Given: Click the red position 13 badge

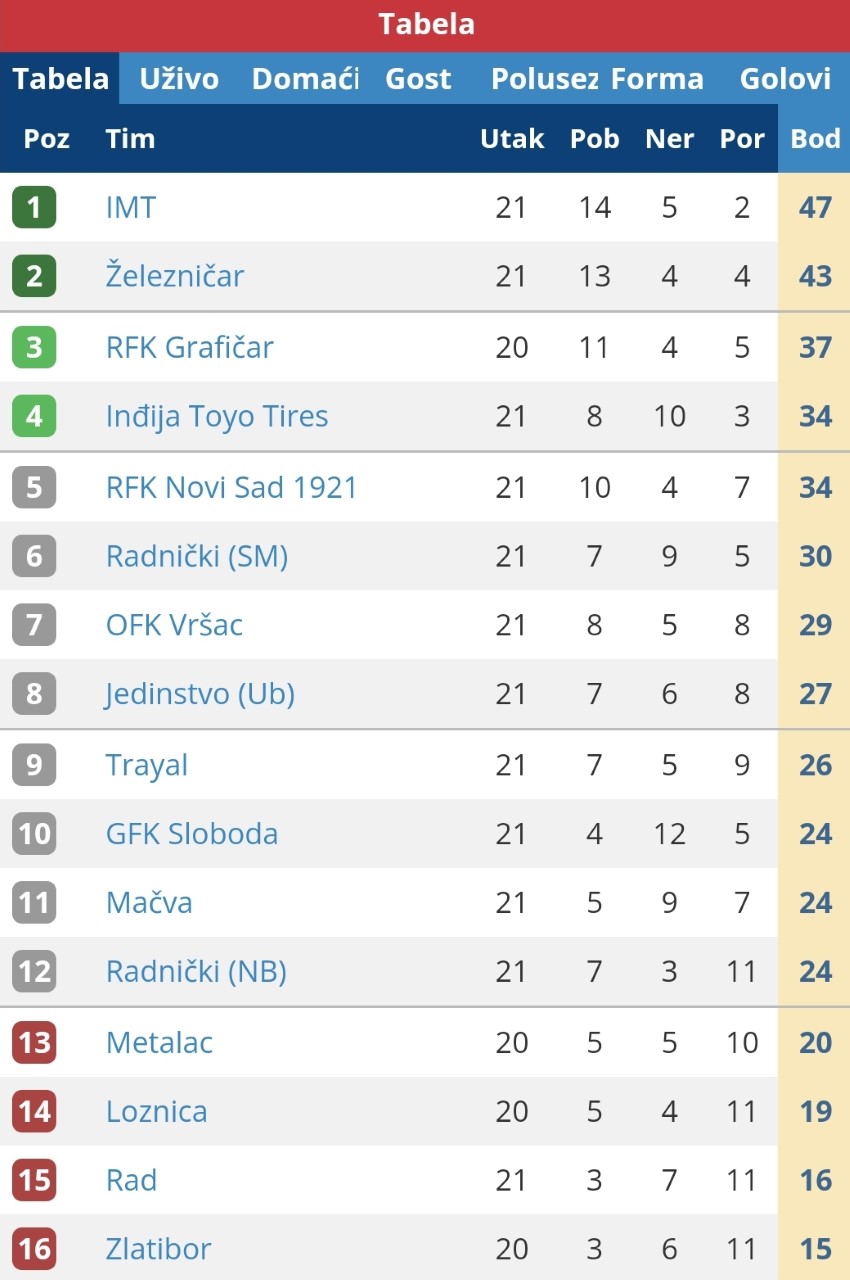Looking at the screenshot, I should click(34, 1042).
